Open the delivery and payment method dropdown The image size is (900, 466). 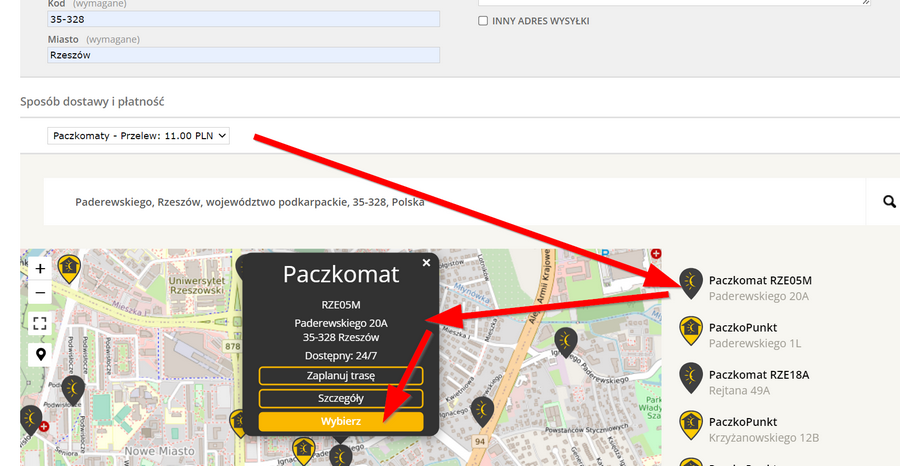tap(138, 136)
